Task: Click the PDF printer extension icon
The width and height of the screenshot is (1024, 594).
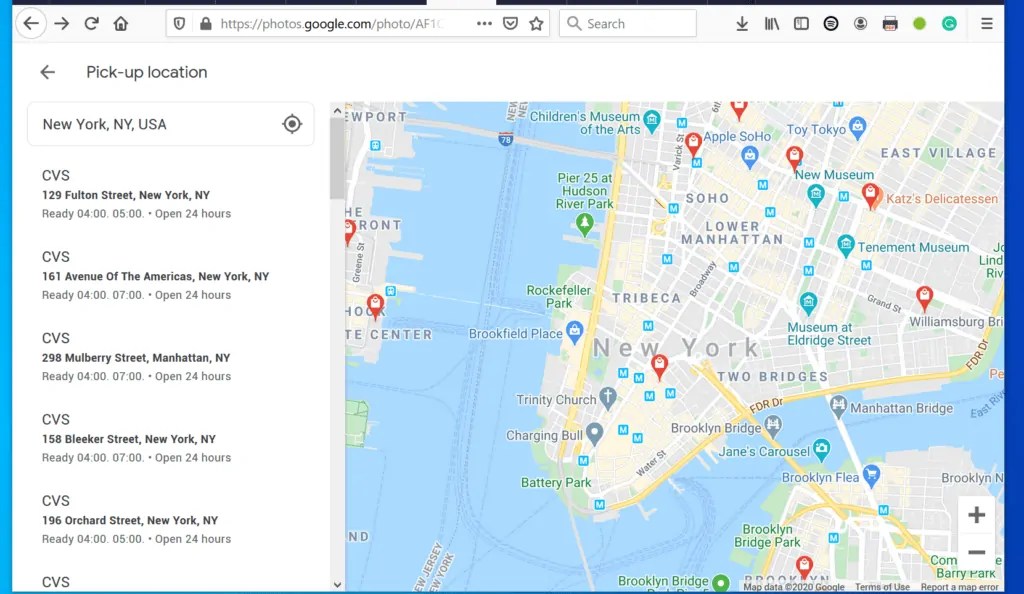Action: pyautogui.click(x=889, y=23)
